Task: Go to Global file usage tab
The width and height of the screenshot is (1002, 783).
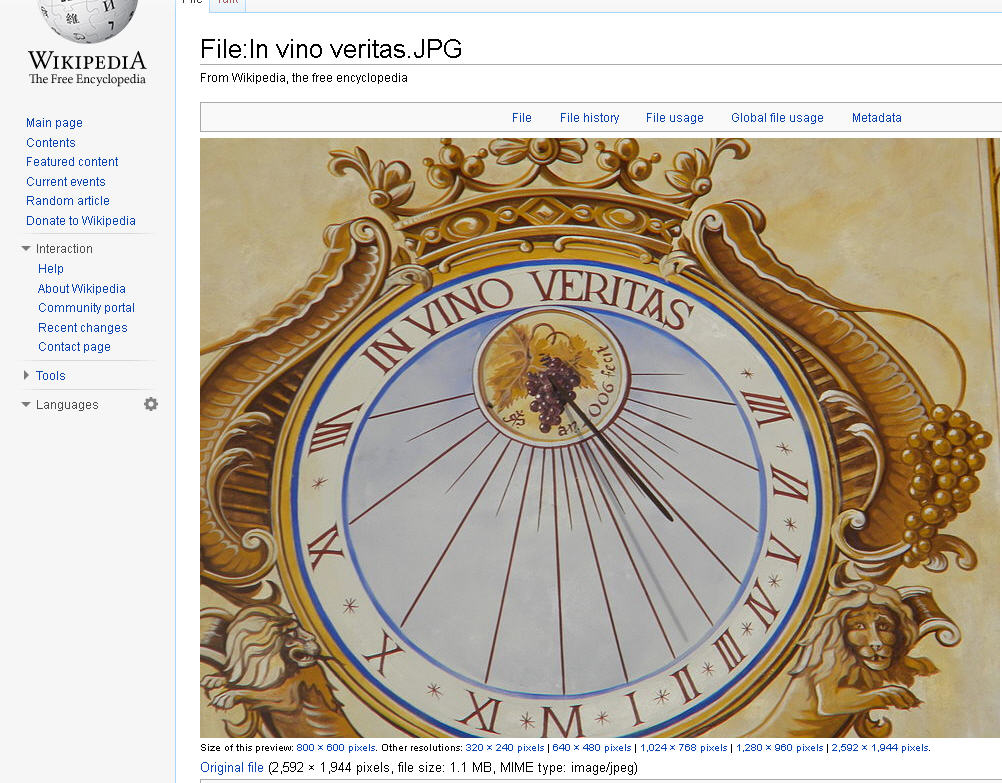Action: 777,118
